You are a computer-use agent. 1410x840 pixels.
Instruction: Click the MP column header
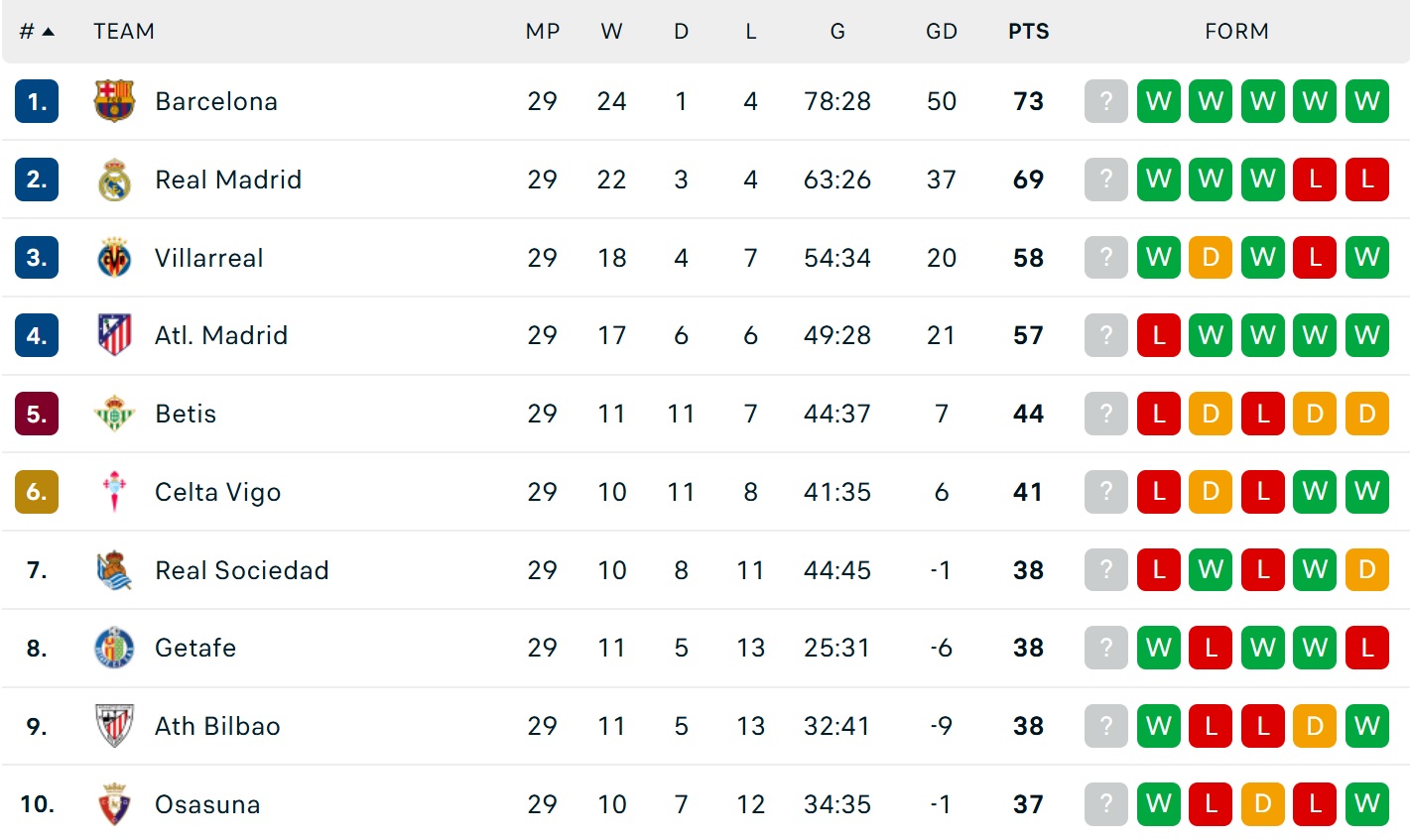[x=543, y=32]
